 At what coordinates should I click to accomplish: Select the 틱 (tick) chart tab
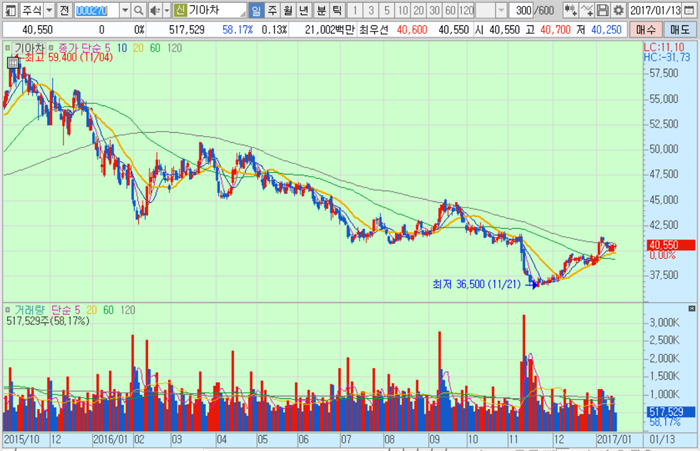click(336, 9)
